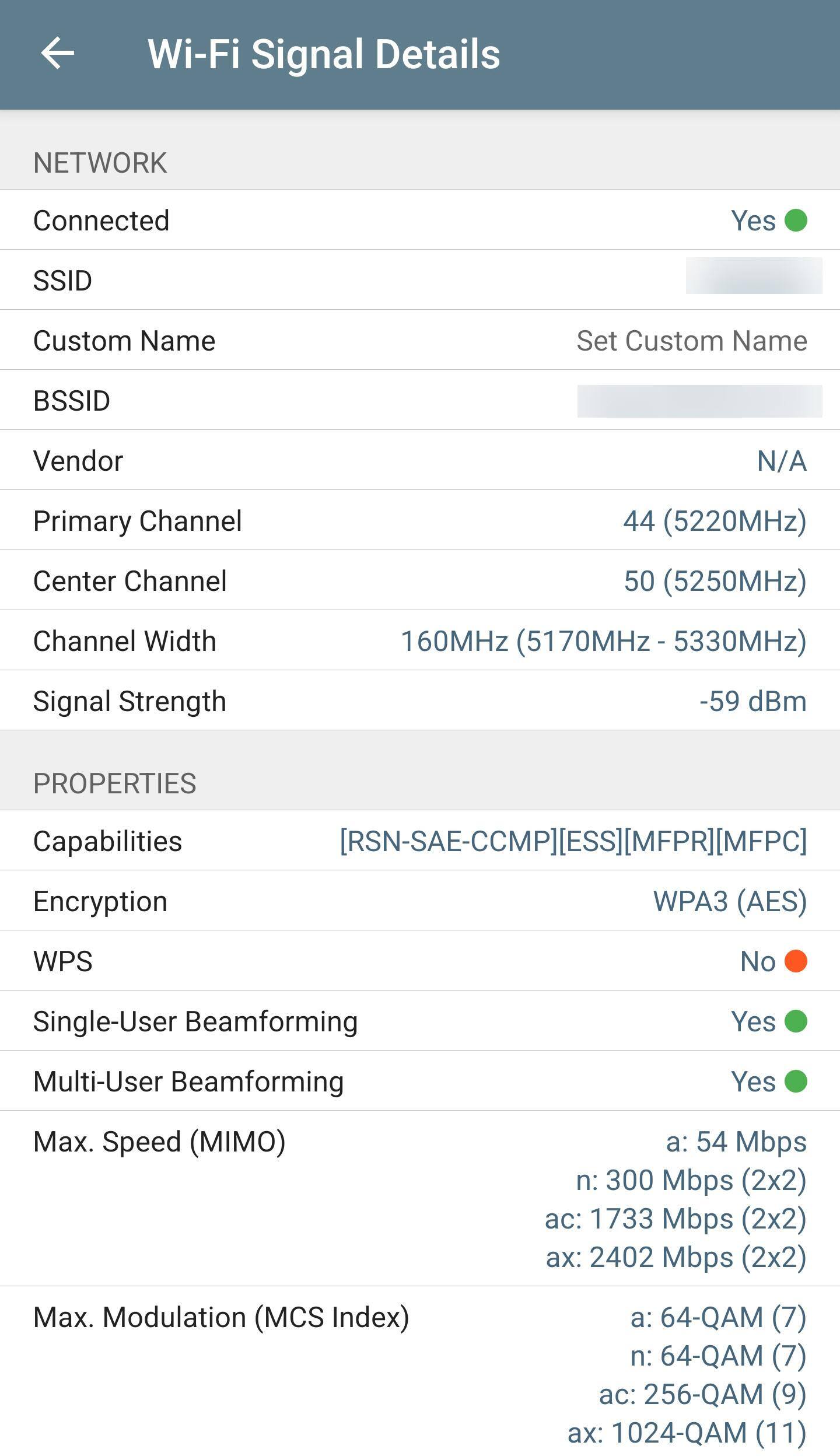
Task: Tap the Capabilities RSN-SAE-CCMP text
Action: coord(573,841)
